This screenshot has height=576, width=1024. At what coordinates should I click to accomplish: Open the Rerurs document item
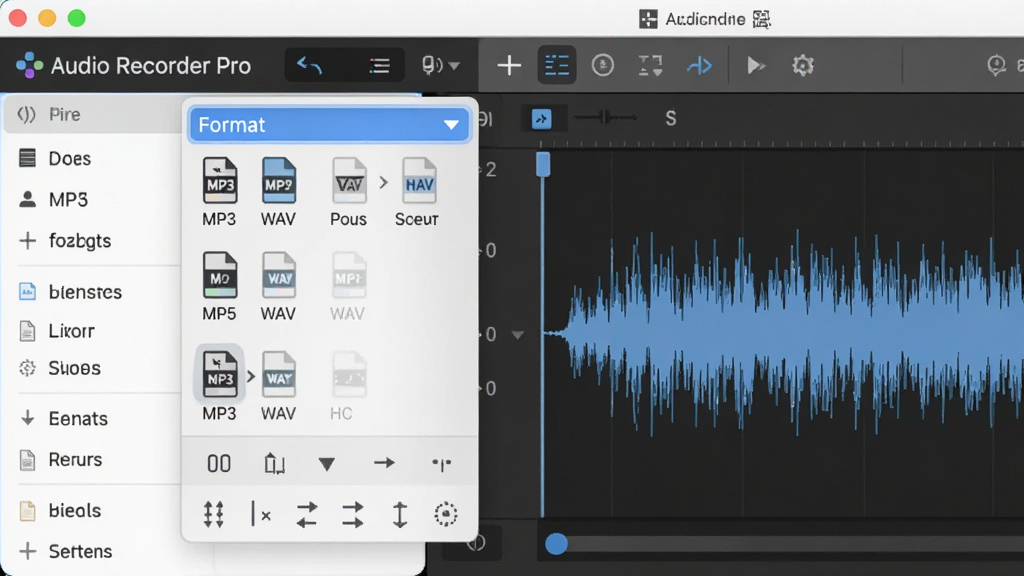pos(93,459)
